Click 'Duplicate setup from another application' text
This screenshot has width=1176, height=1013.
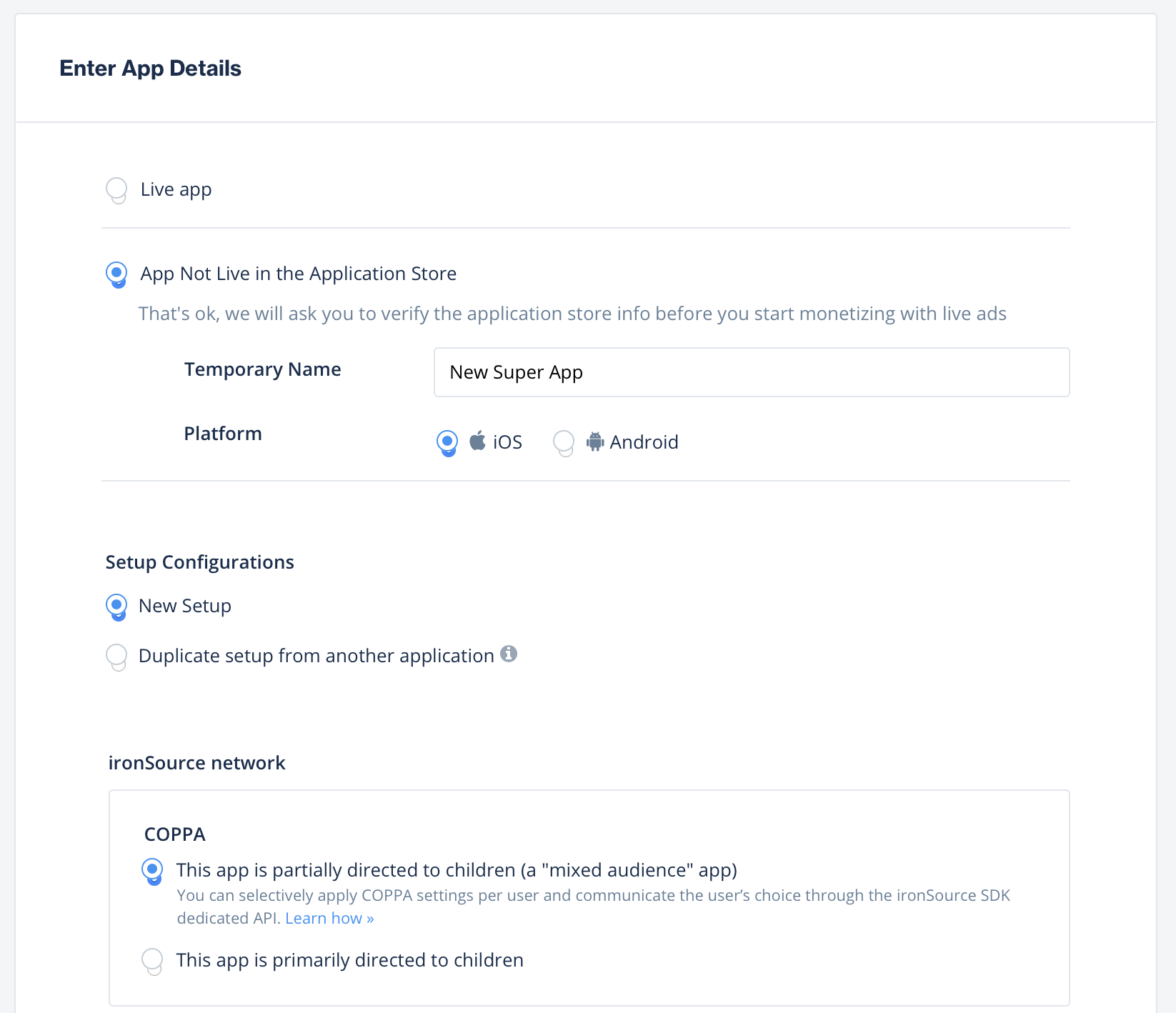[316, 656]
